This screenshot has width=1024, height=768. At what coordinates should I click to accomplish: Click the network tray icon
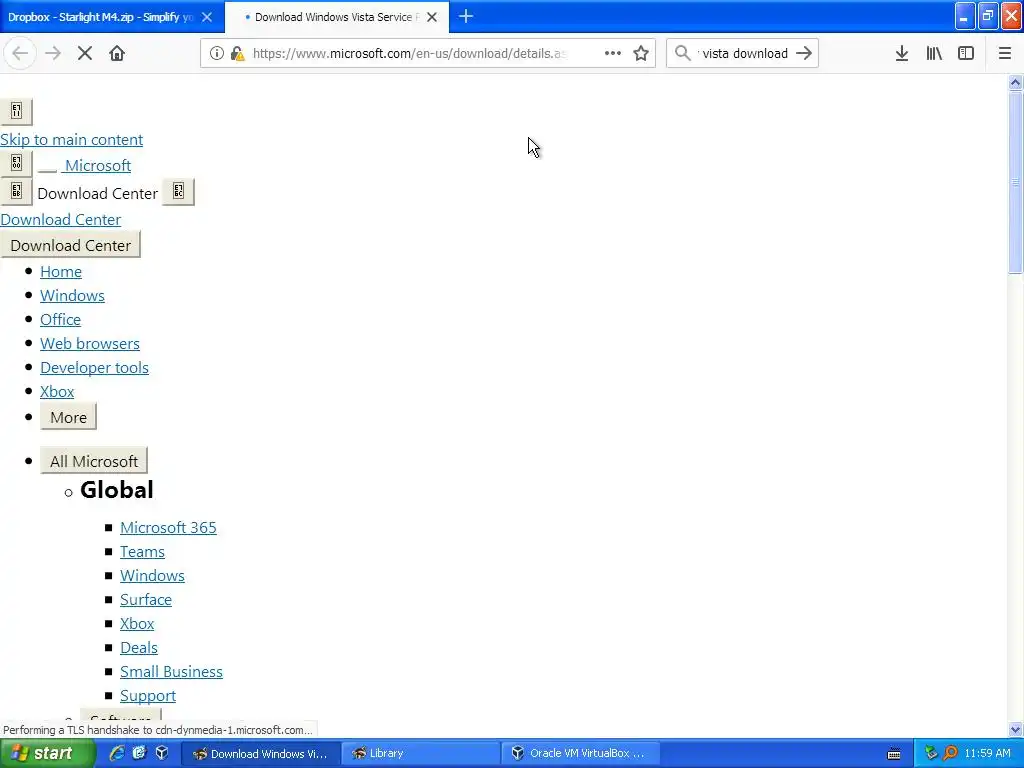(931, 754)
